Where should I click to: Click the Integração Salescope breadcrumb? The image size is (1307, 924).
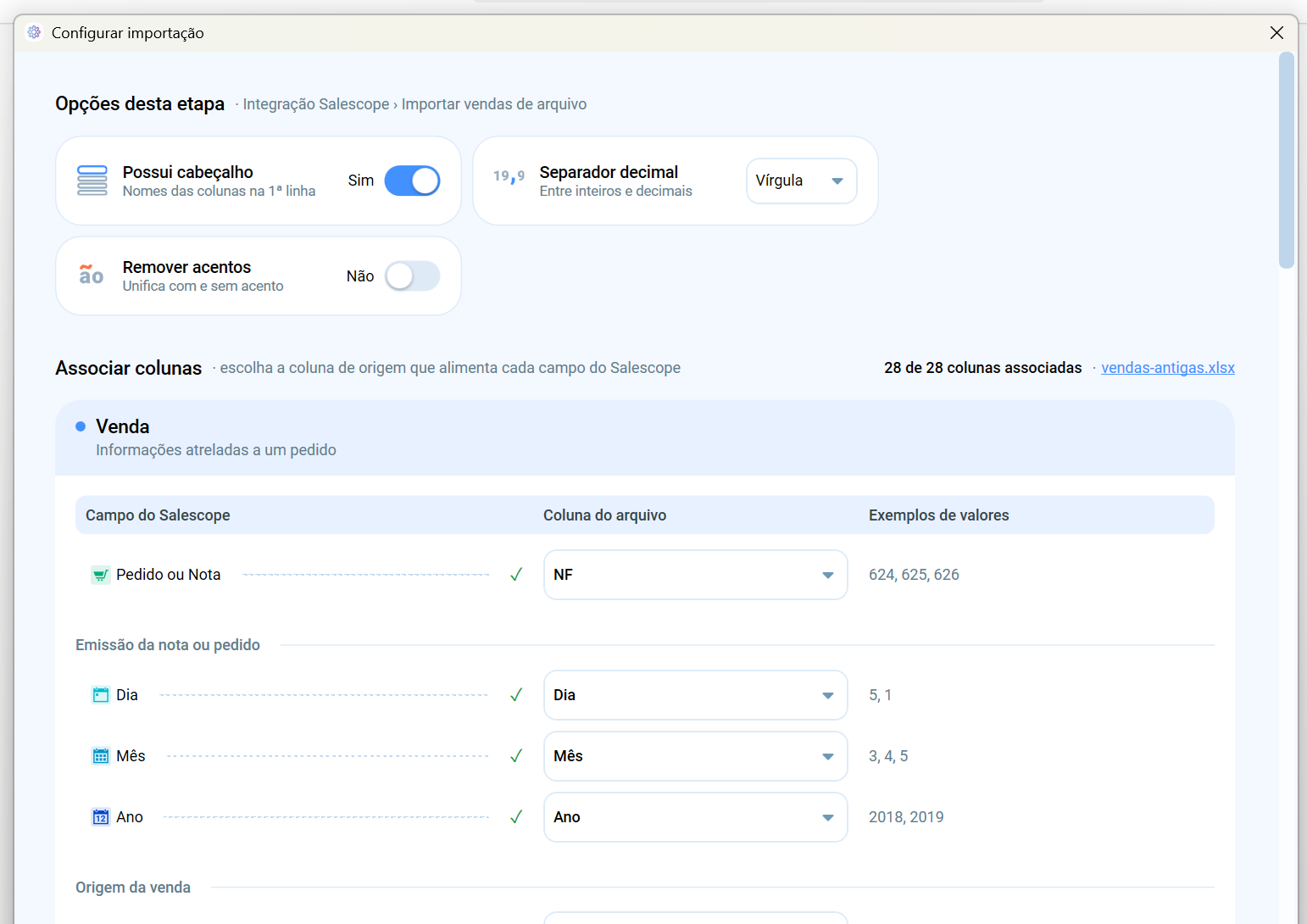click(x=316, y=104)
